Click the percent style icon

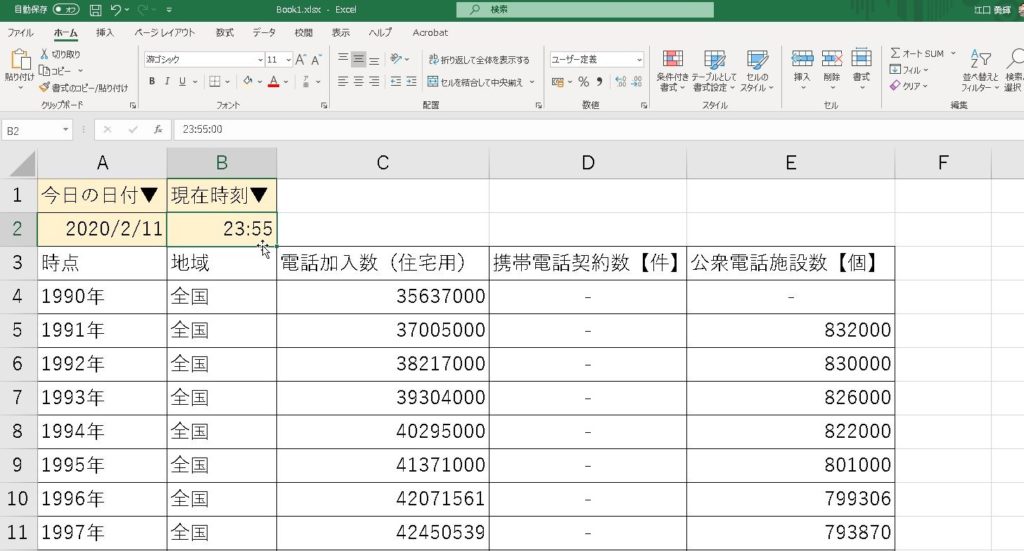pos(584,82)
